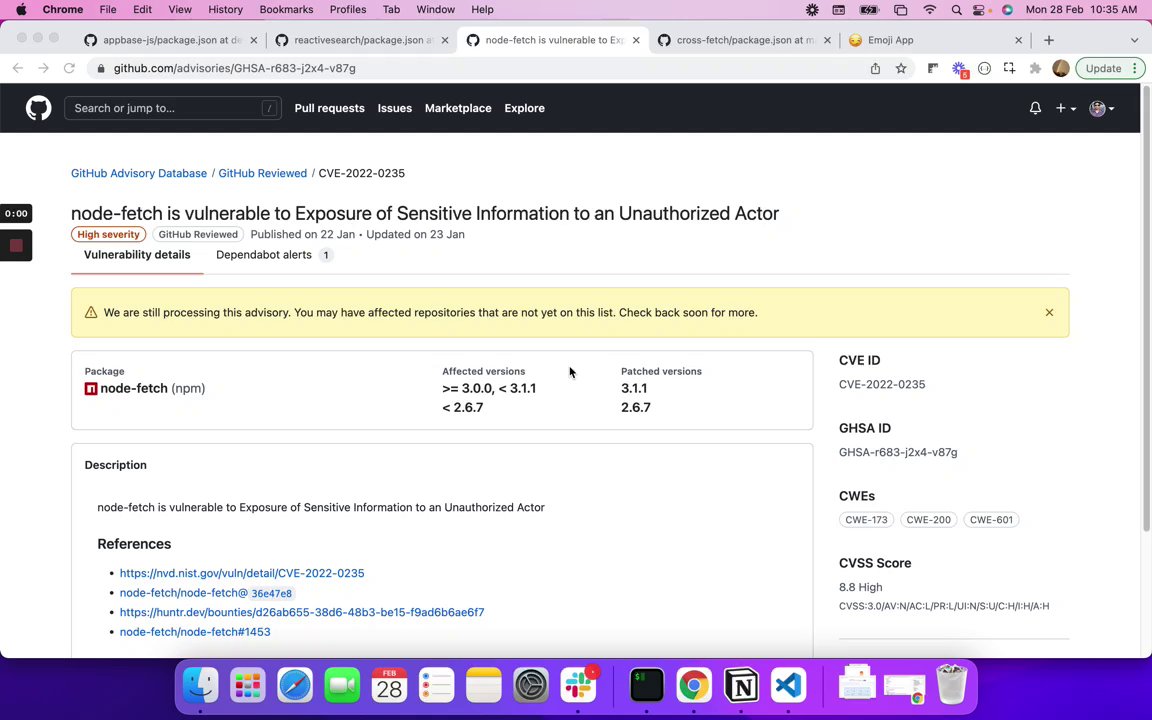Open the nvd.nist.gov CVE-2022-0235 reference

pos(242,573)
